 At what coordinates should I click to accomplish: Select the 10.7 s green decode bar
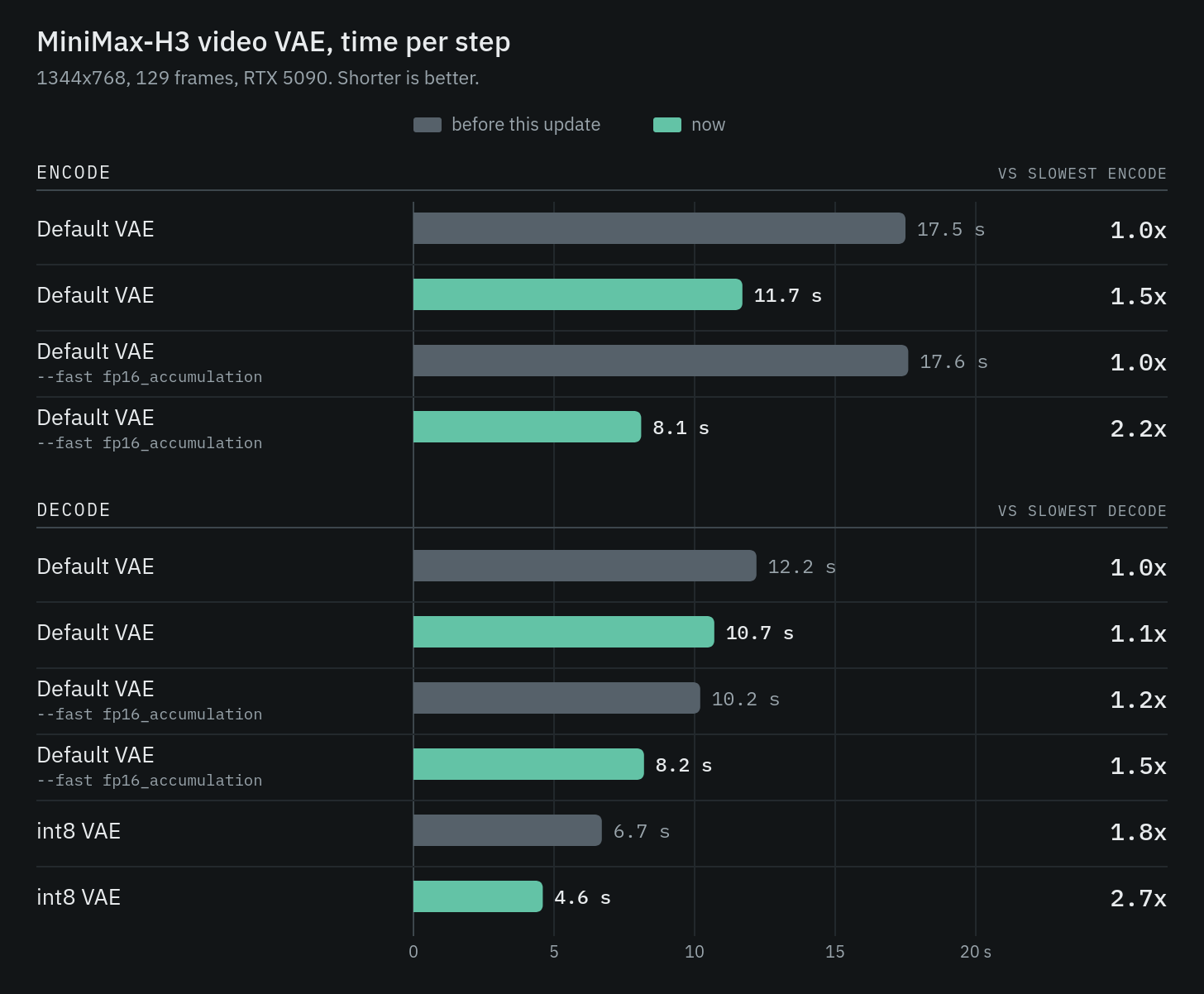[564, 632]
